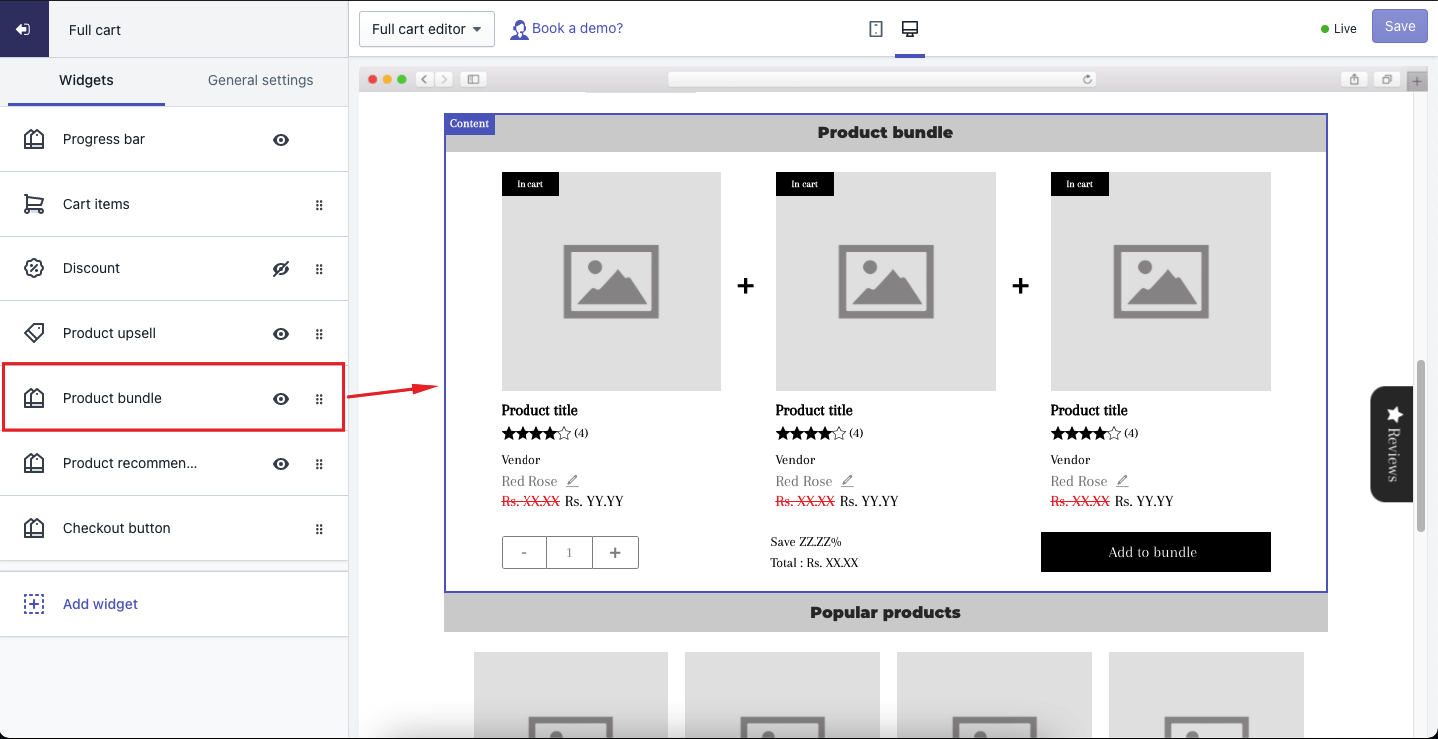Viewport: 1438px width, 739px height.
Task: Click the Discount row drag handle
Action: 319,269
